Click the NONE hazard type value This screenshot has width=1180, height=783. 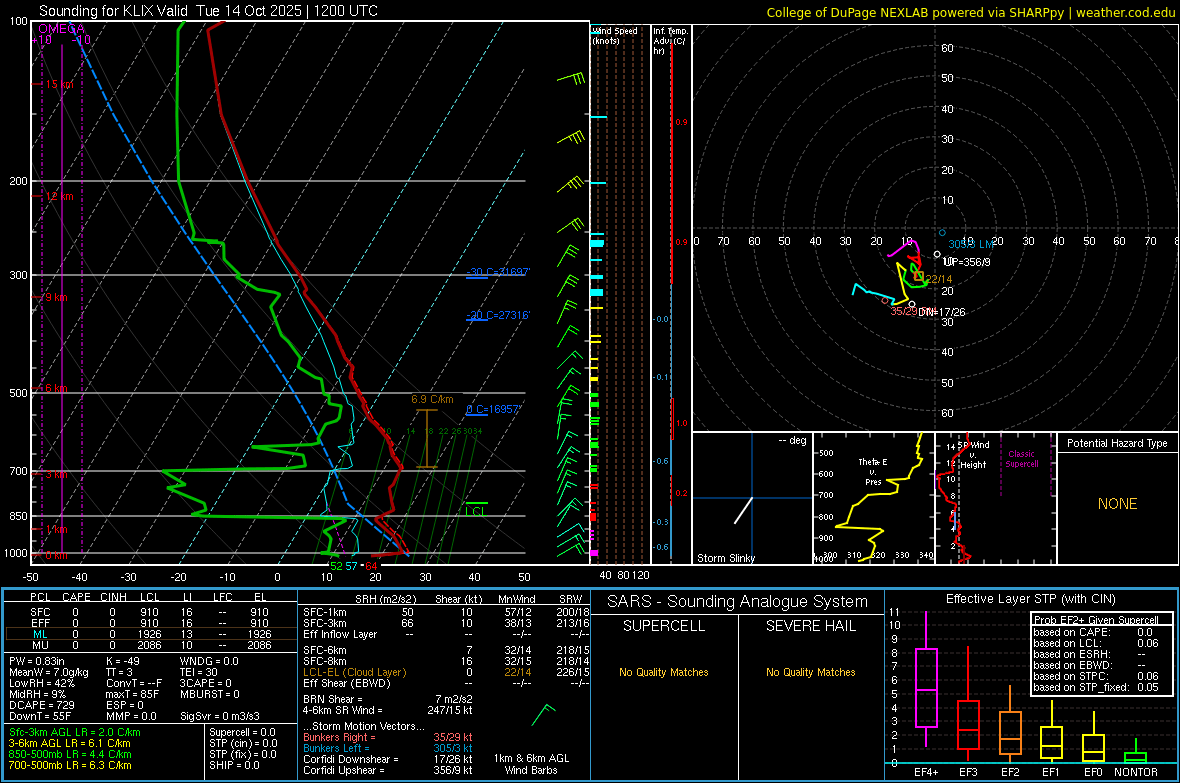pos(1117,504)
